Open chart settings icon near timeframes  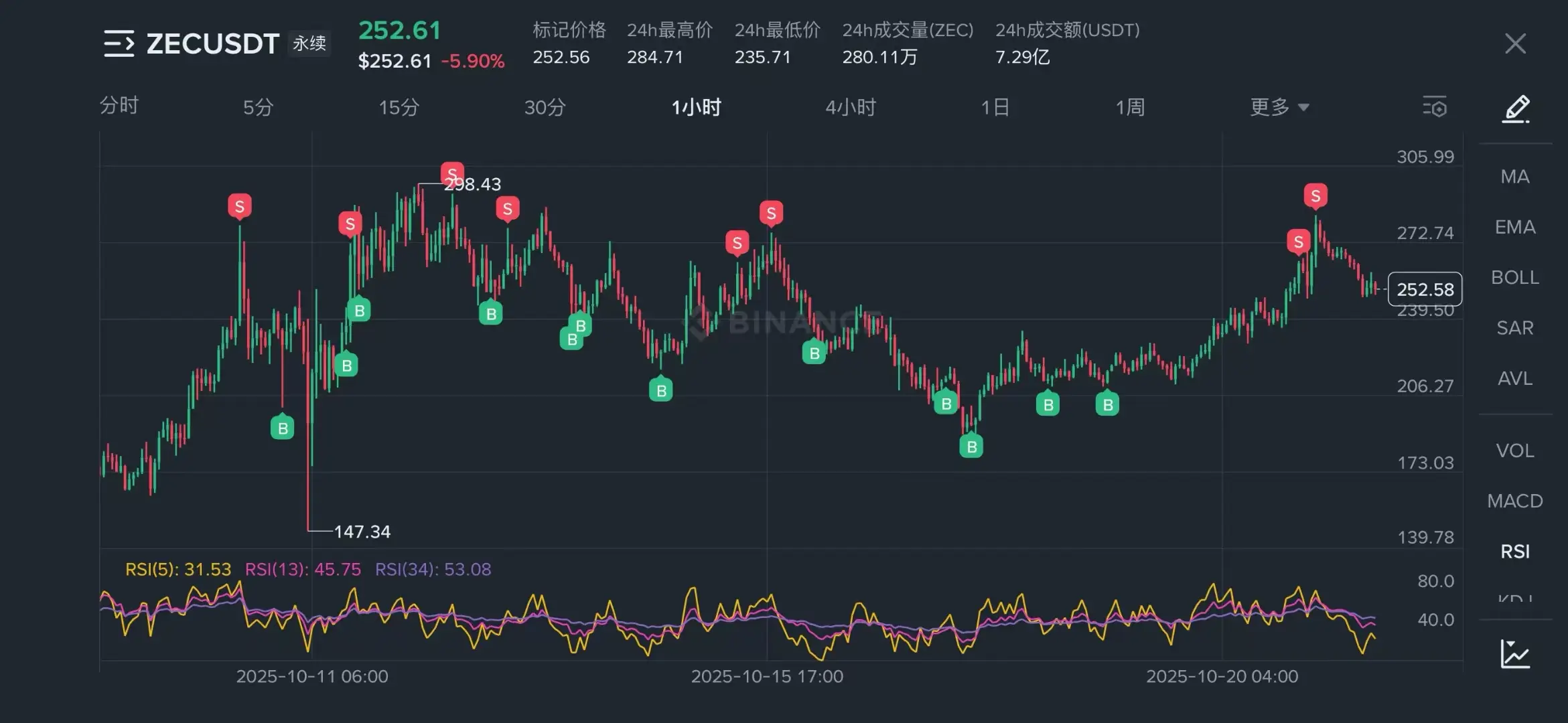1435,107
